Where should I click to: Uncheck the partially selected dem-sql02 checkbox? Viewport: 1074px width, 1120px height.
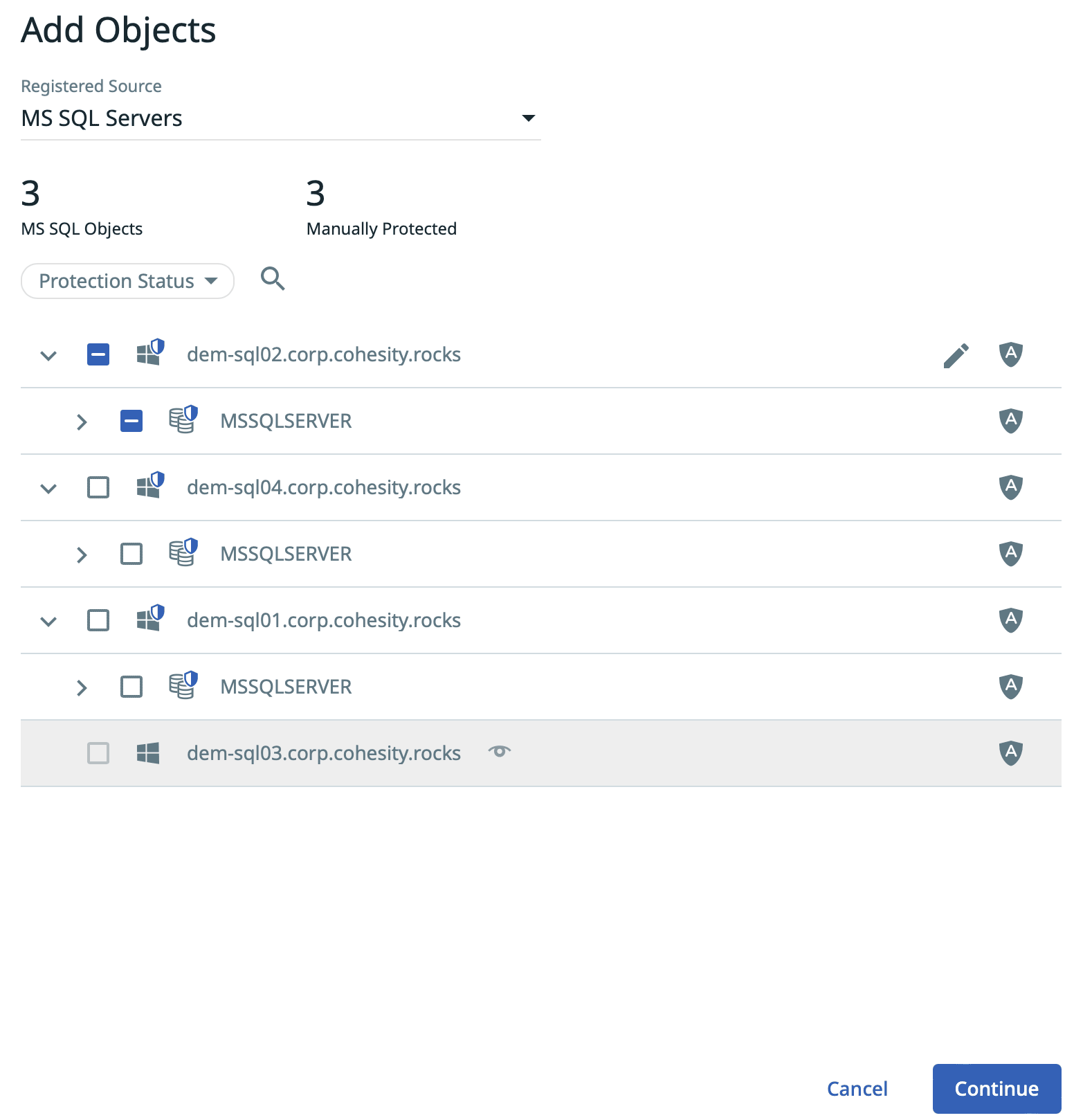pos(98,354)
